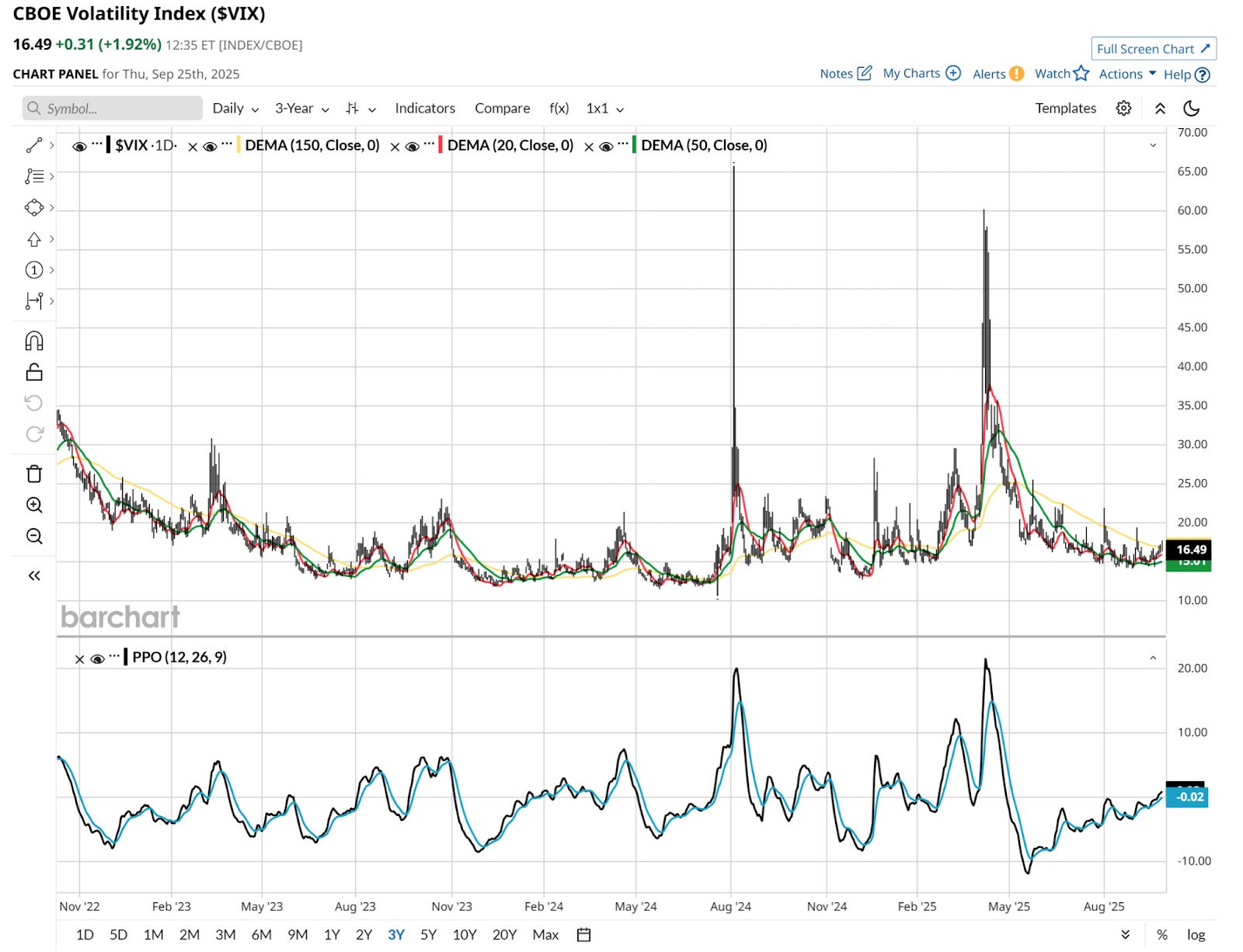Choose the polygon shape drawing tool
The image size is (1243, 952).
point(34,207)
